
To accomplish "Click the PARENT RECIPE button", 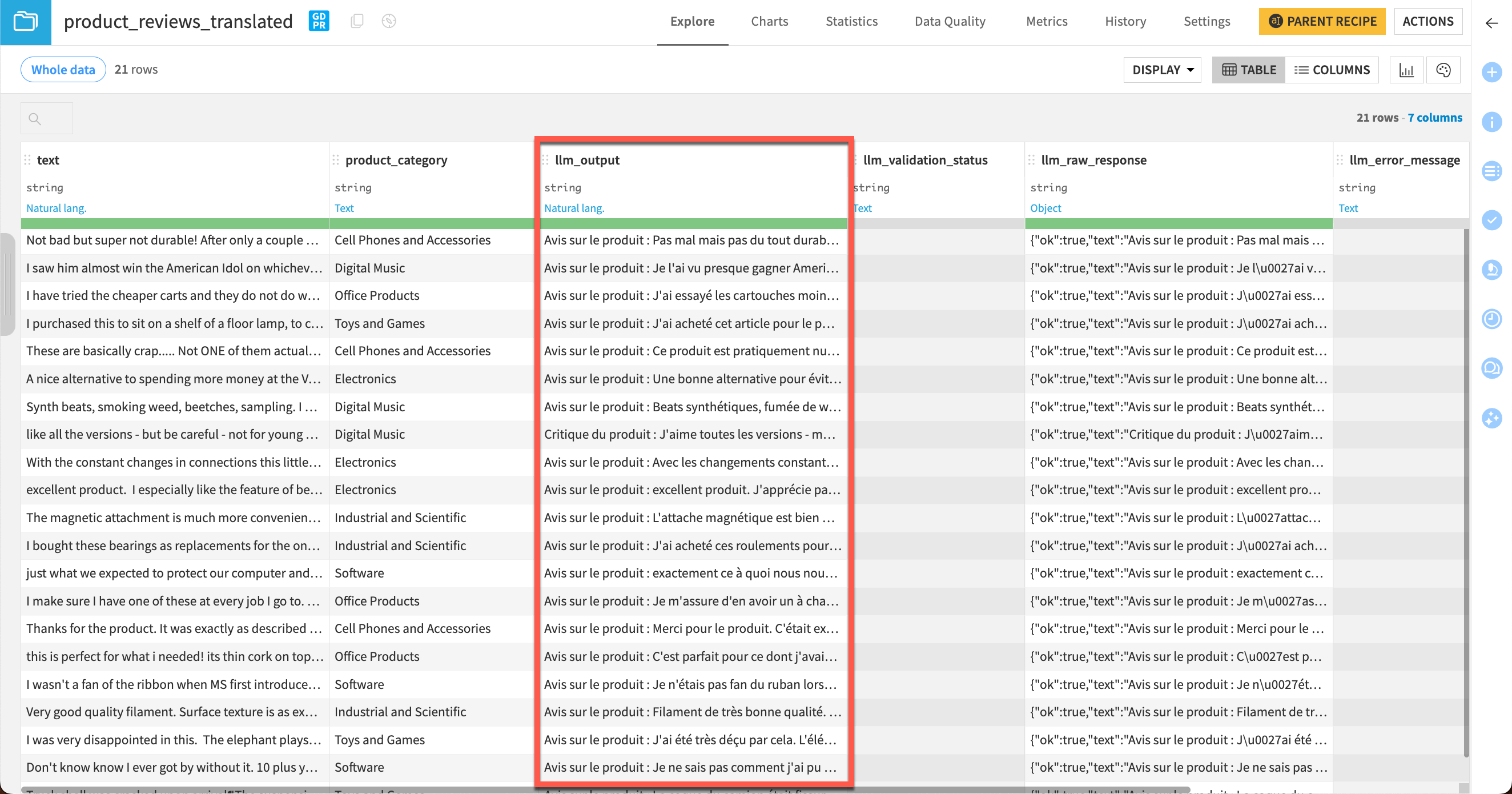I will coord(1322,21).
